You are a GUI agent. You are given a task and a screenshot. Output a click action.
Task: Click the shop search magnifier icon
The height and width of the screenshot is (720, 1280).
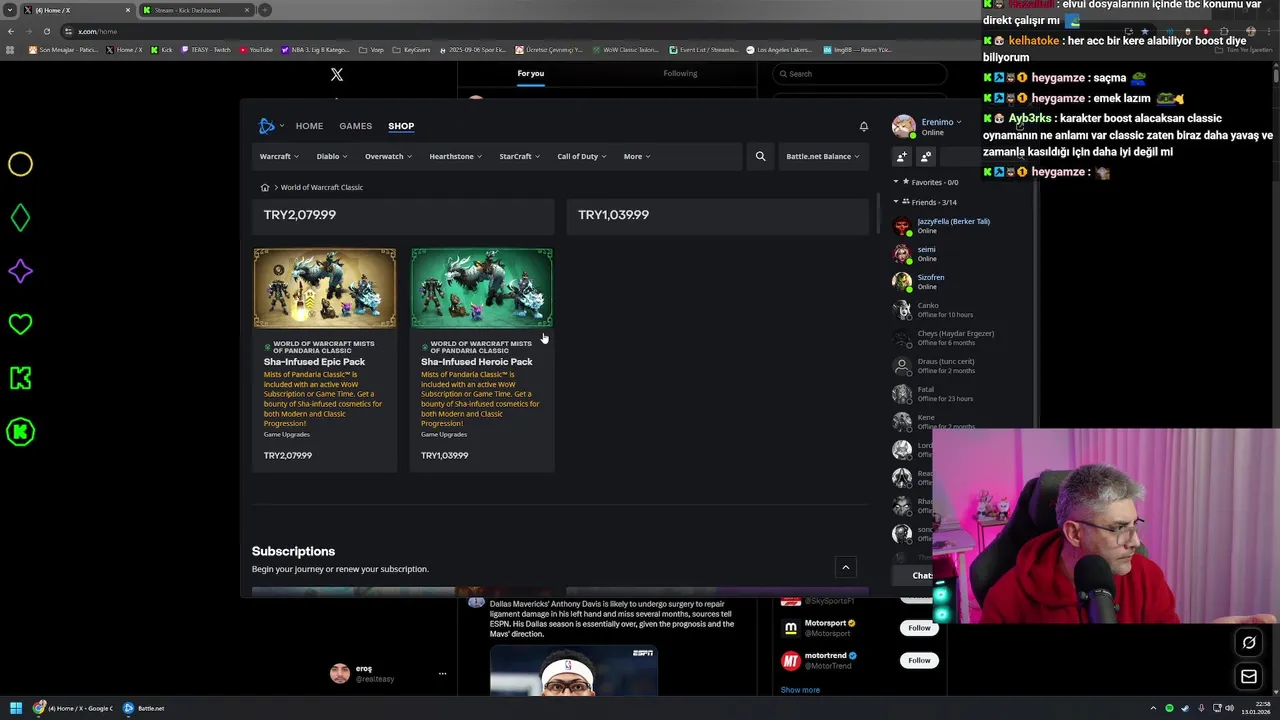760,156
